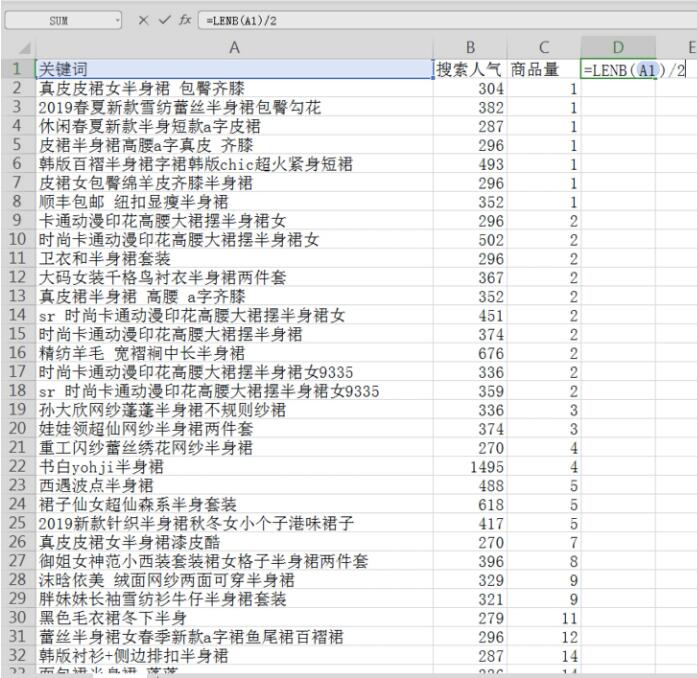Click cell 卫衣和半身裙套装
This screenshot has width=697, height=678.
[234, 258]
